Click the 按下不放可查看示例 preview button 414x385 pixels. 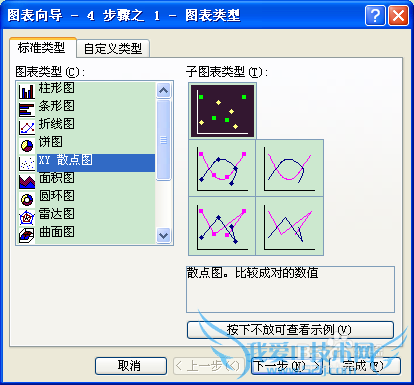click(290, 330)
